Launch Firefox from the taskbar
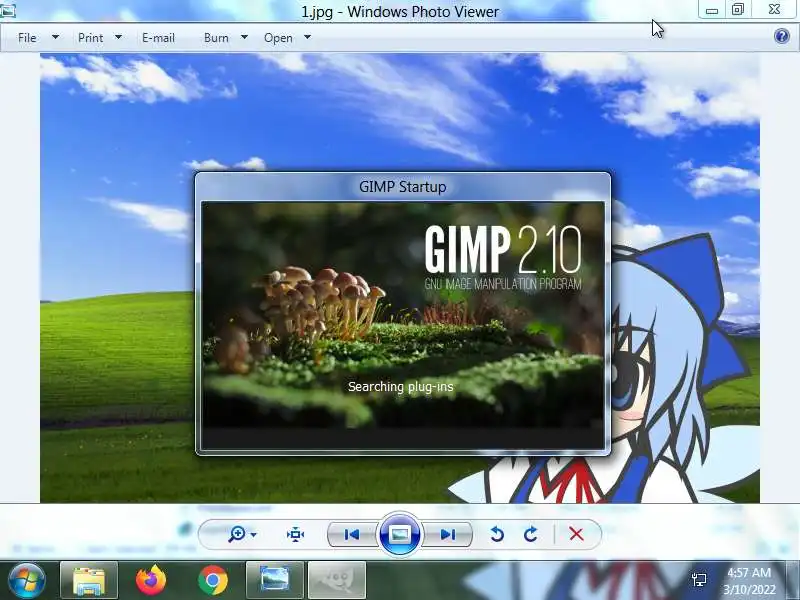 point(151,580)
